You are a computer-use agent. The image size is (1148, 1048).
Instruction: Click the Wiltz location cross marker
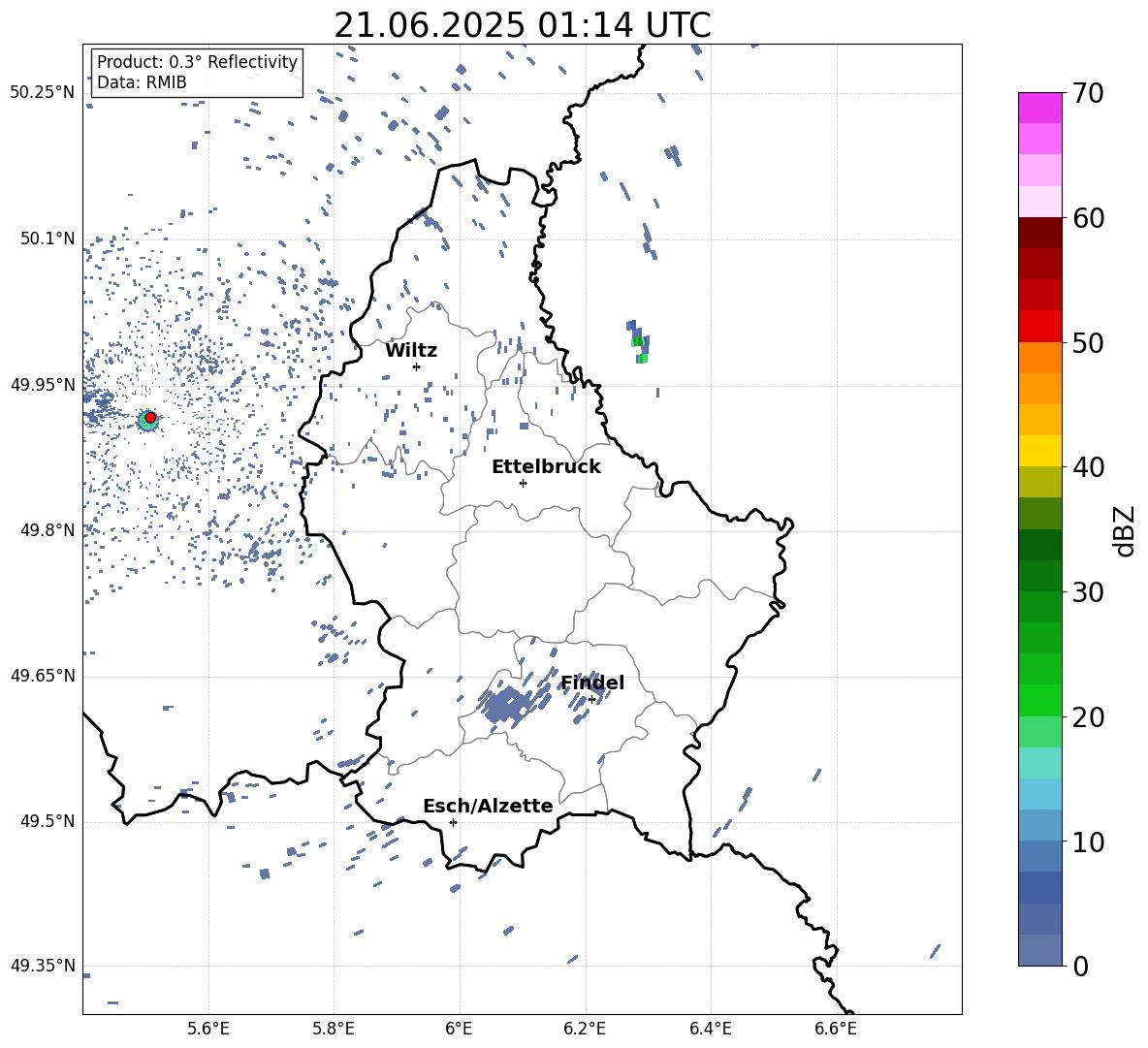tap(416, 366)
